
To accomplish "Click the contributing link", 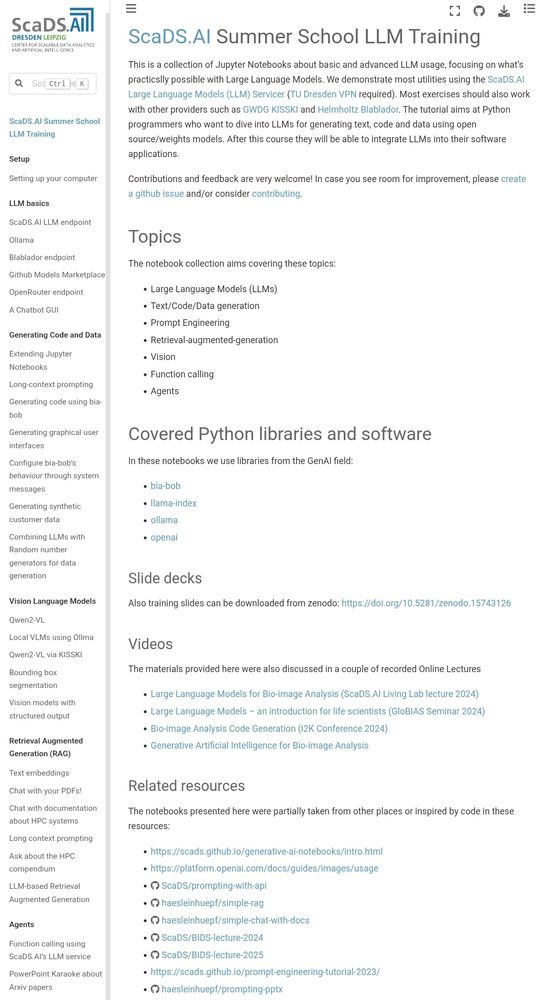I will coord(276,193).
